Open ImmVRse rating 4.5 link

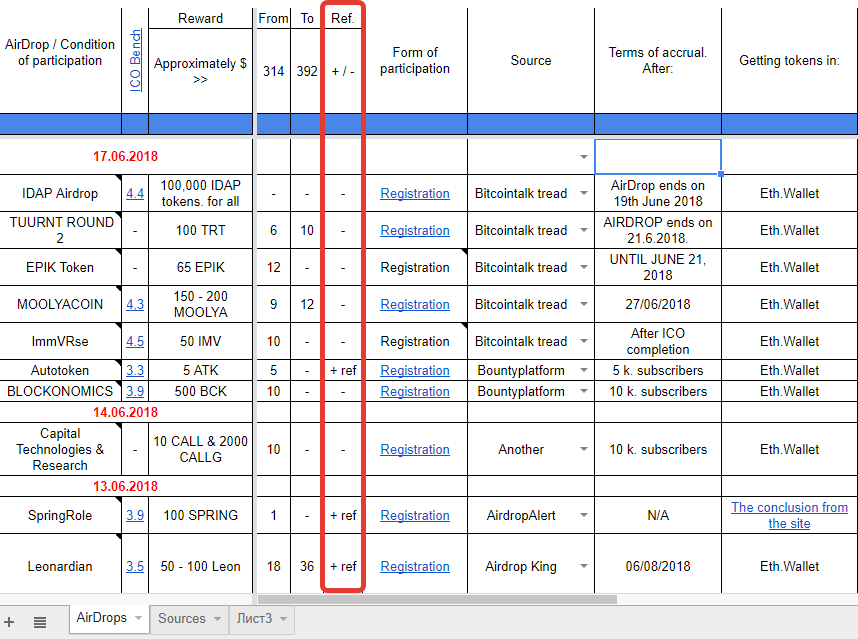(x=135, y=341)
